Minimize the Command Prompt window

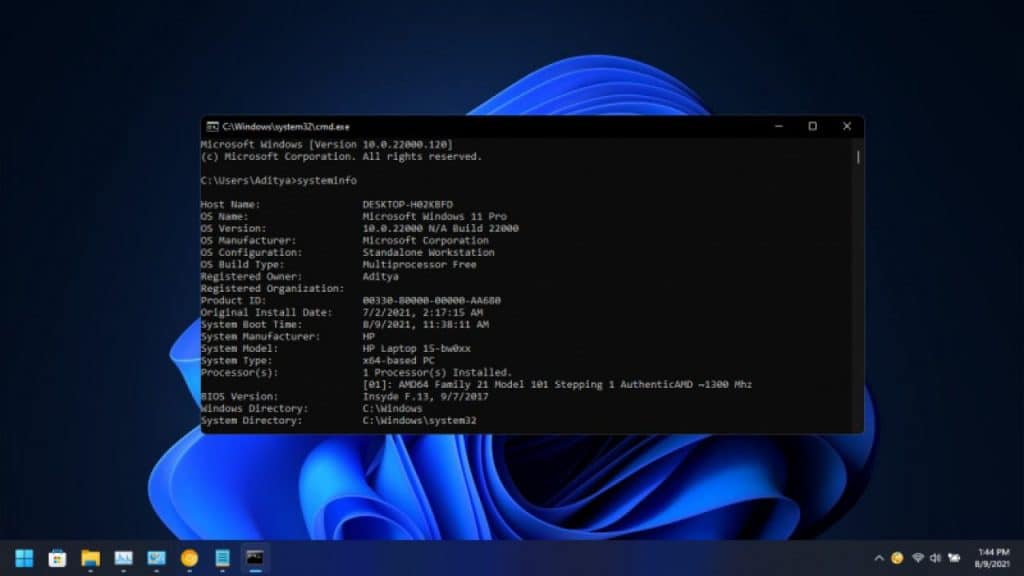pos(778,126)
